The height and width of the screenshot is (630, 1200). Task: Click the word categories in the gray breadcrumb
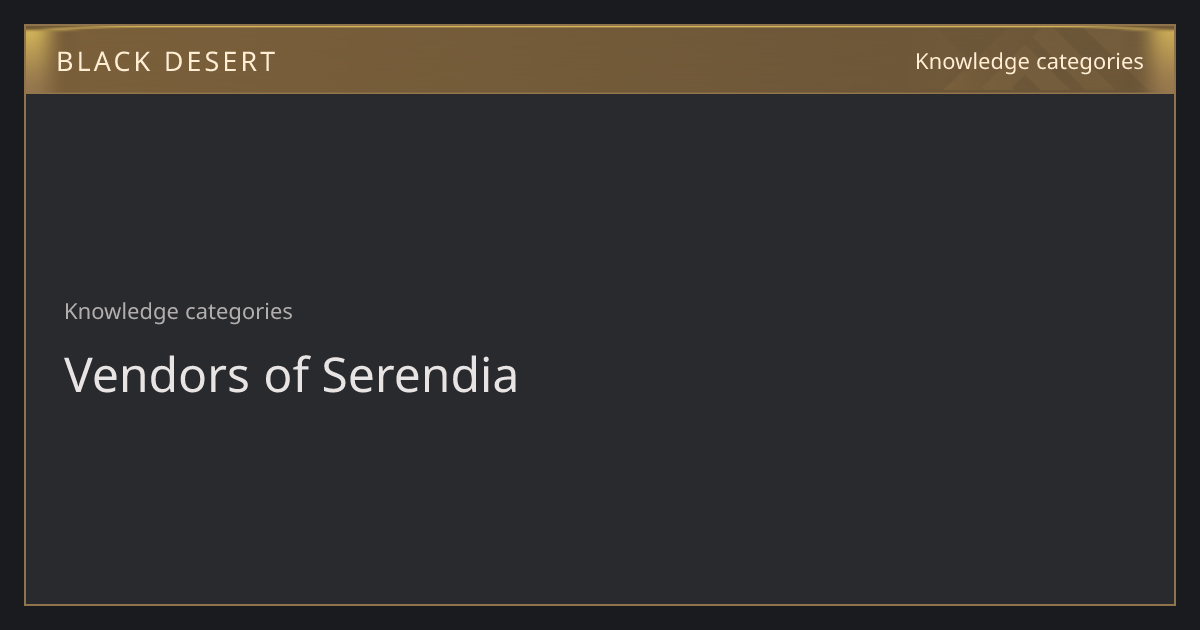(x=239, y=312)
